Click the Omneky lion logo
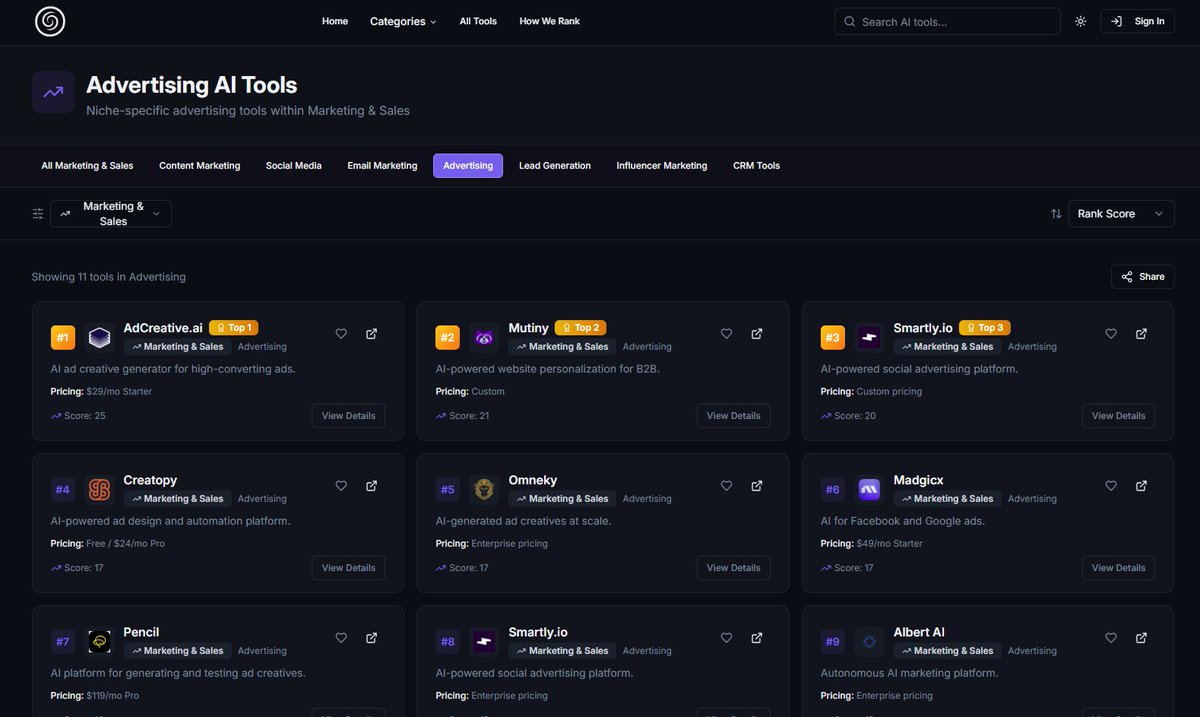Screen dimensions: 1200x717 click(484, 490)
